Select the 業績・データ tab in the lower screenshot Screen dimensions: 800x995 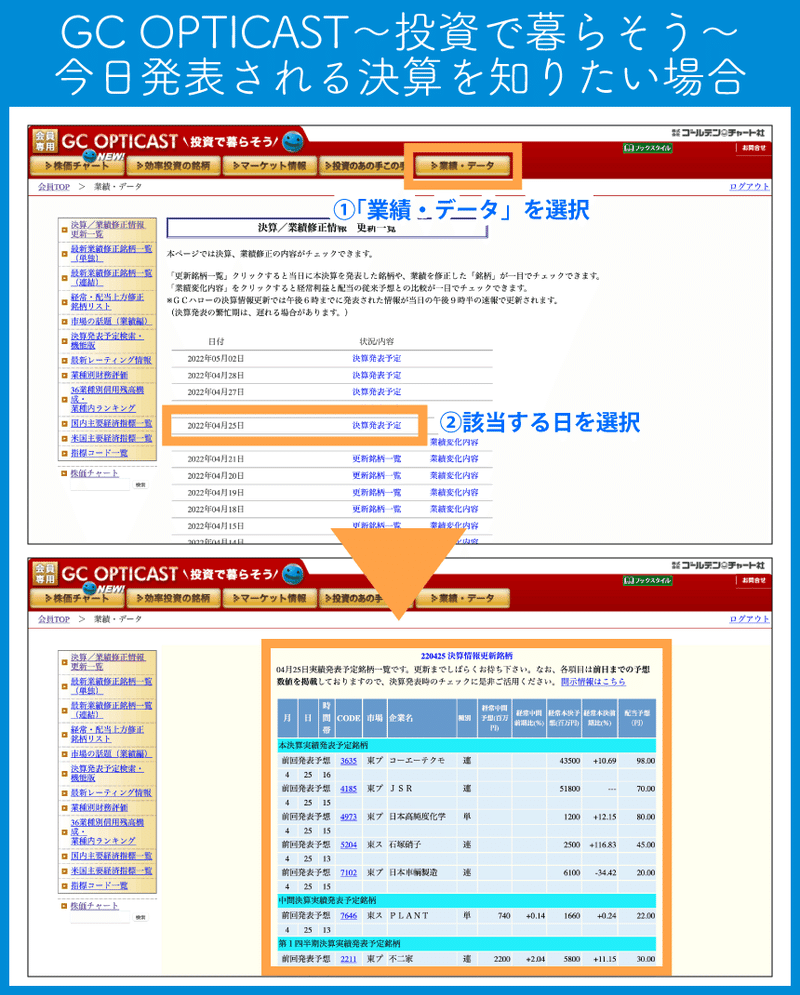pyautogui.click(x=462, y=598)
